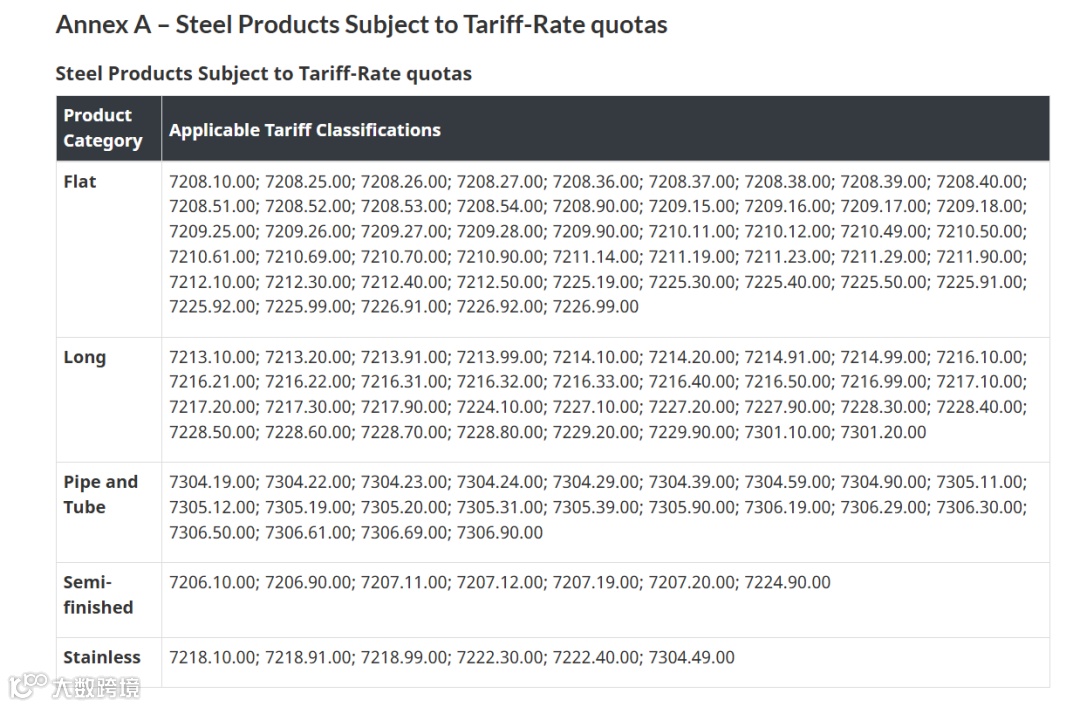1080x707 pixels.
Task: Click the watermark logo icon at bottom-left
Action: 28,687
